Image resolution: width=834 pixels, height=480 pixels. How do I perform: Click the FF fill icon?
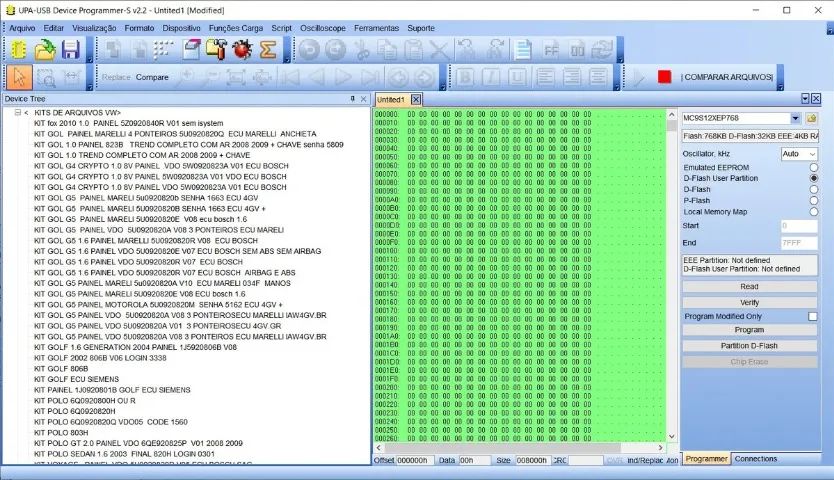tap(551, 51)
